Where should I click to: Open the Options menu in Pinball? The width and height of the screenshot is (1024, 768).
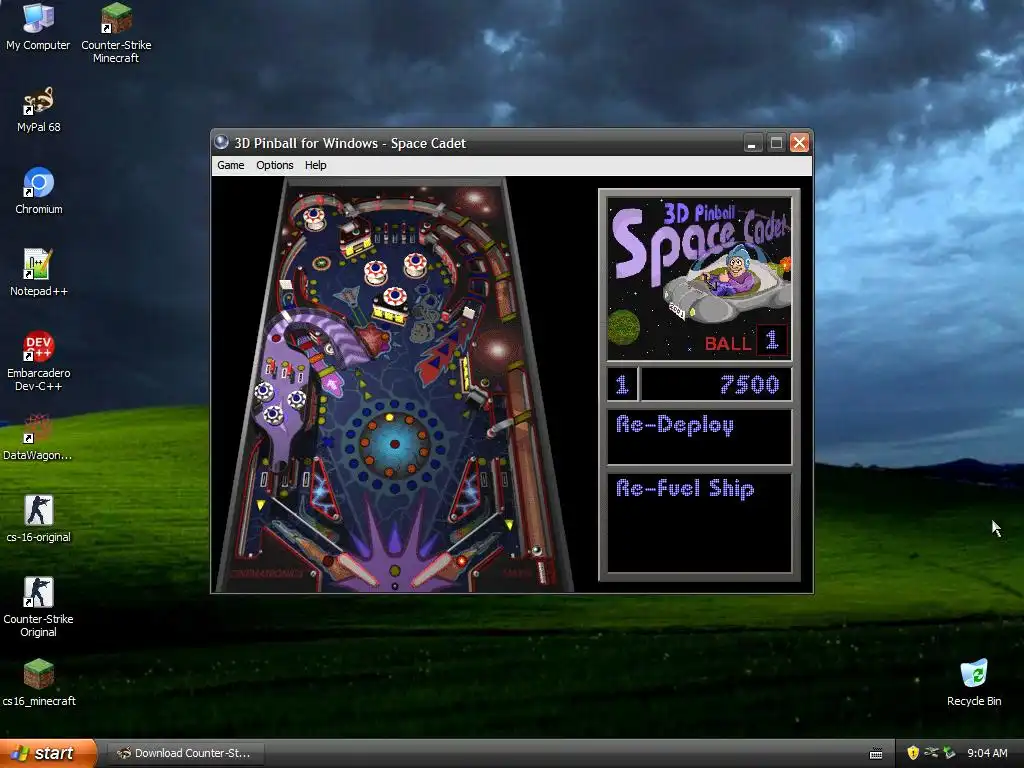pos(275,165)
